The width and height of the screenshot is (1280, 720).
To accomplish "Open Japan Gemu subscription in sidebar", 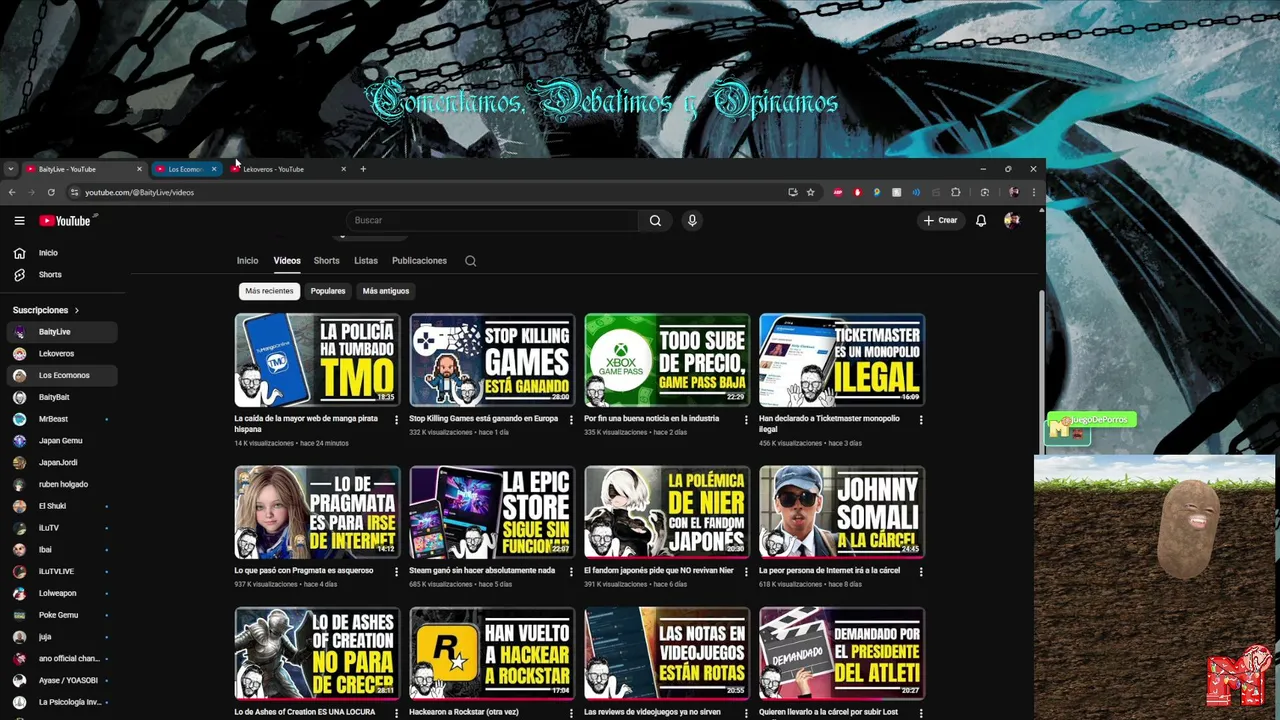I will pos(64,441).
